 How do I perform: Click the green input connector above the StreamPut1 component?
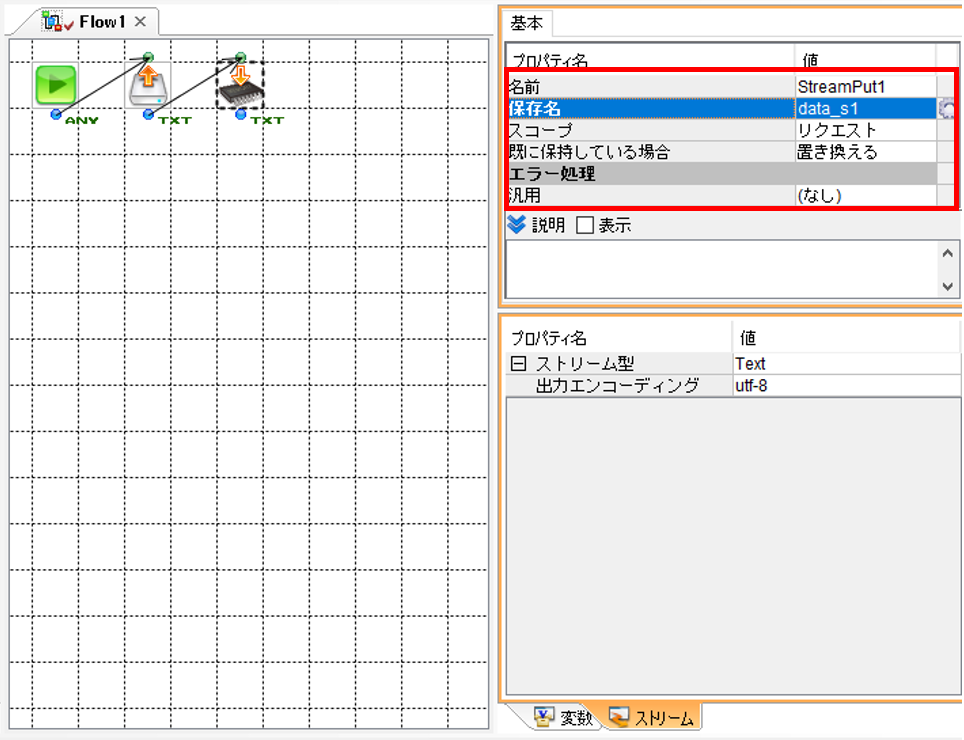[x=241, y=57]
